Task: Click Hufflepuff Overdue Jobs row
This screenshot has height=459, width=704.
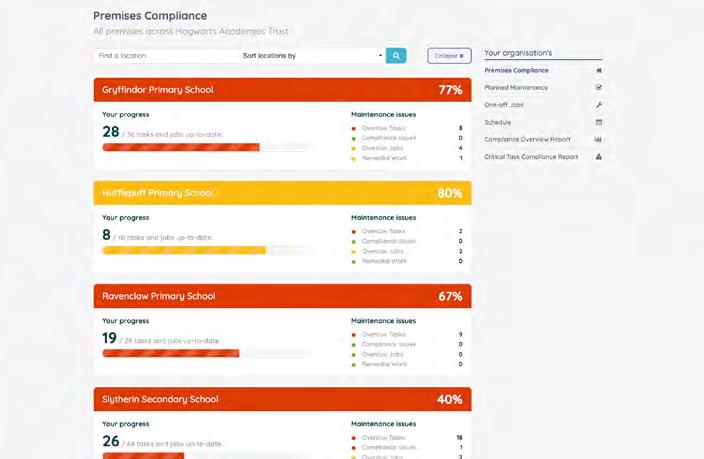Action: pos(407,251)
